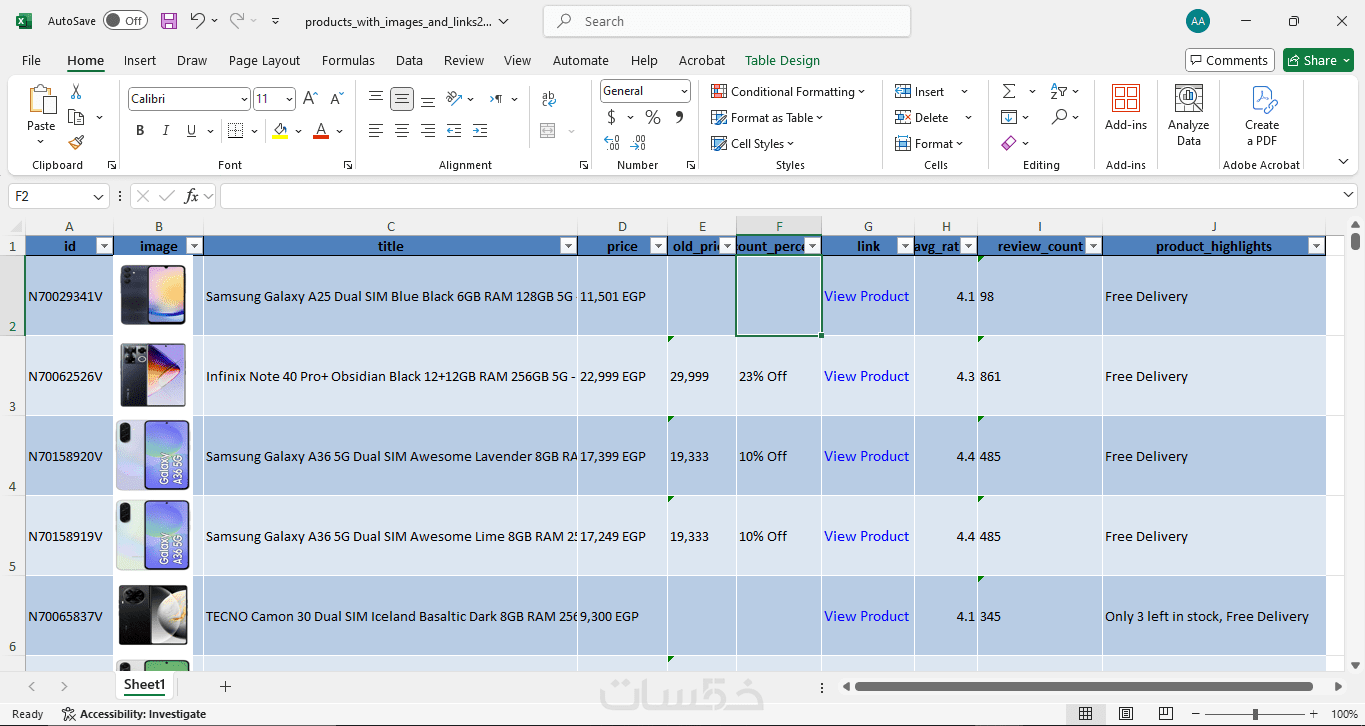Click the Borders icon in Font group
This screenshot has height=726, width=1365.
[x=235, y=131]
